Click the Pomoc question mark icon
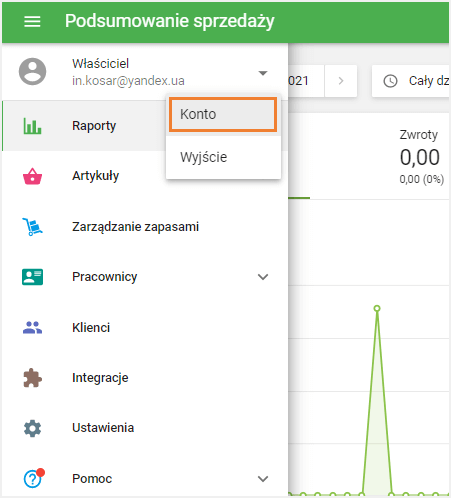The height and width of the screenshot is (498, 451). pyautogui.click(x=33, y=478)
